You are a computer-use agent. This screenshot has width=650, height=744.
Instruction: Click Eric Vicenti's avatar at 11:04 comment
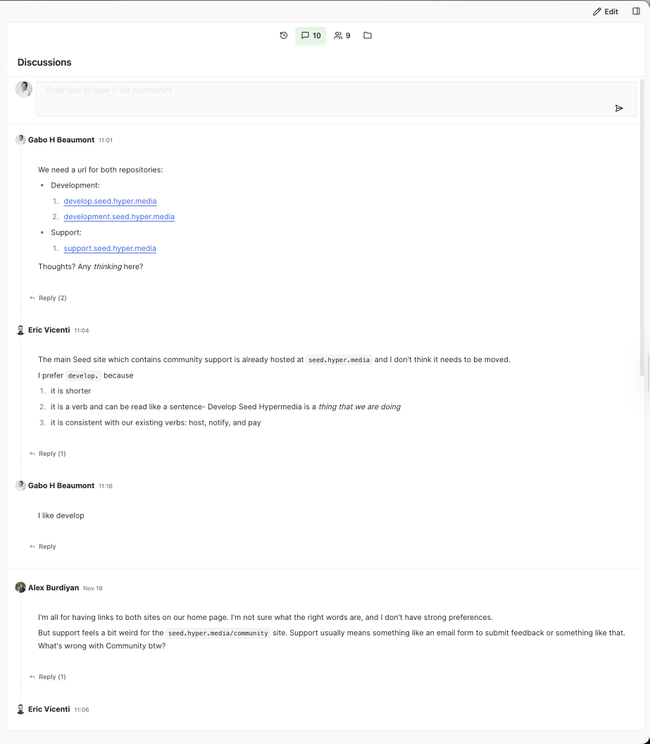[20, 330]
